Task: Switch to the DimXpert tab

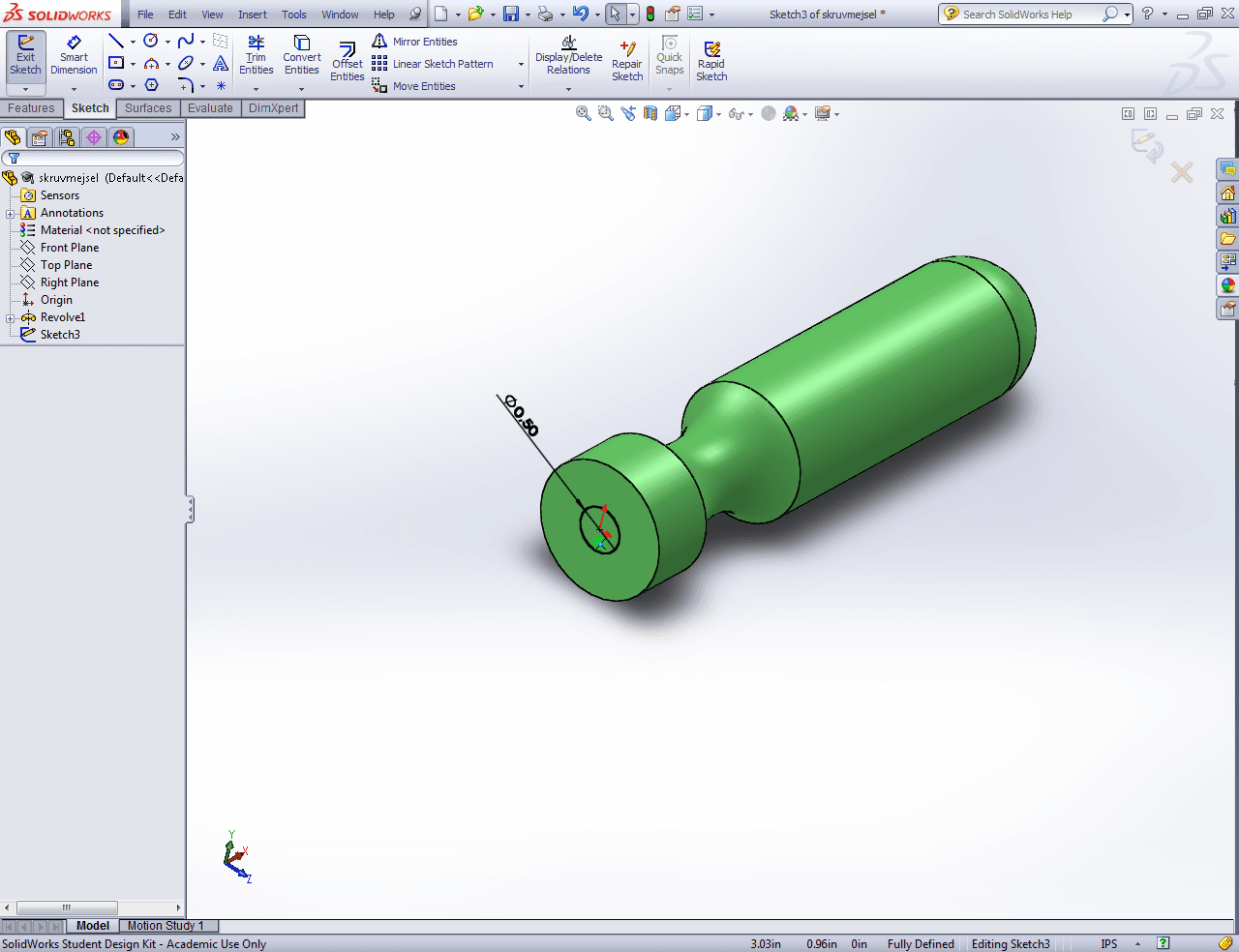Action: coord(274,108)
